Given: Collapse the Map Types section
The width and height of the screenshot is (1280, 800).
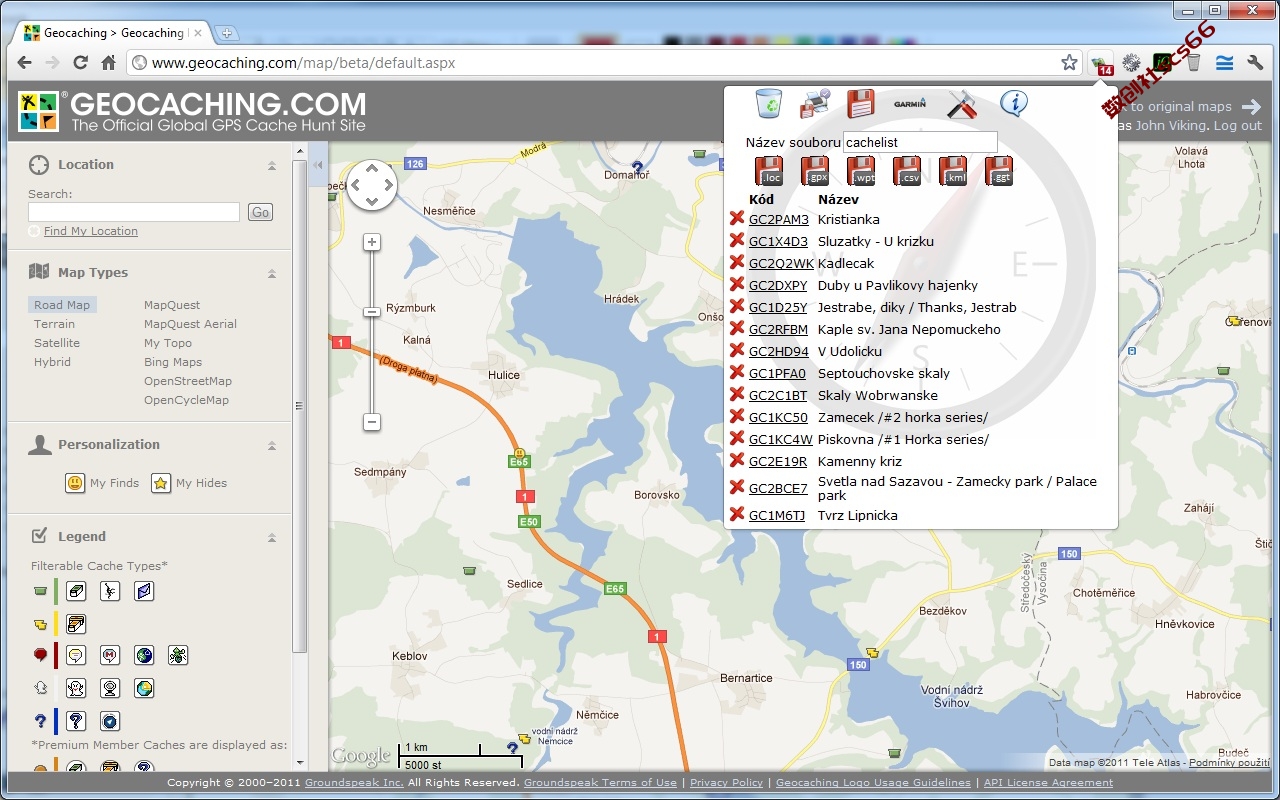Looking at the screenshot, I should tap(271, 273).
